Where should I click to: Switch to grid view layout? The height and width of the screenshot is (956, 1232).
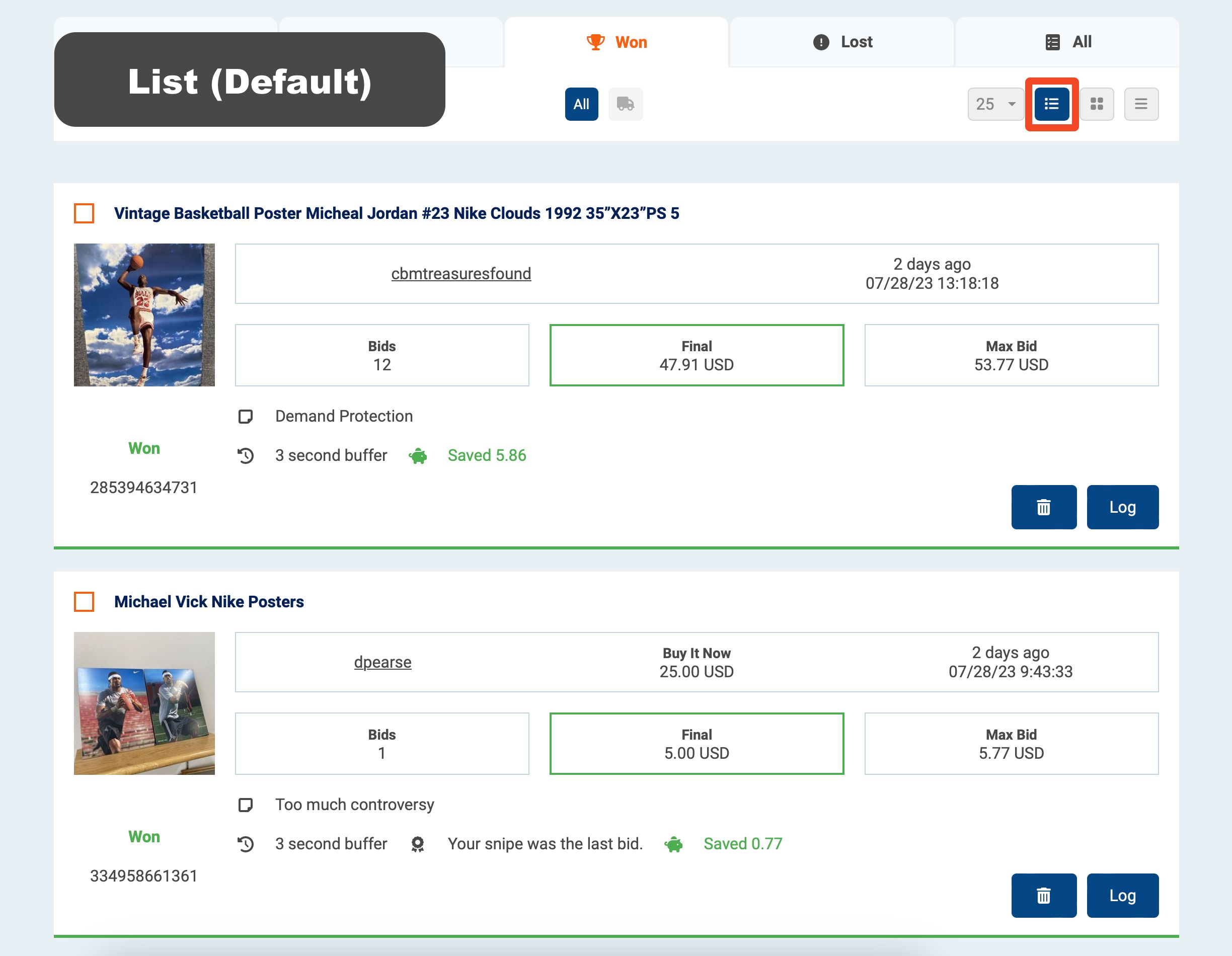[x=1096, y=104]
